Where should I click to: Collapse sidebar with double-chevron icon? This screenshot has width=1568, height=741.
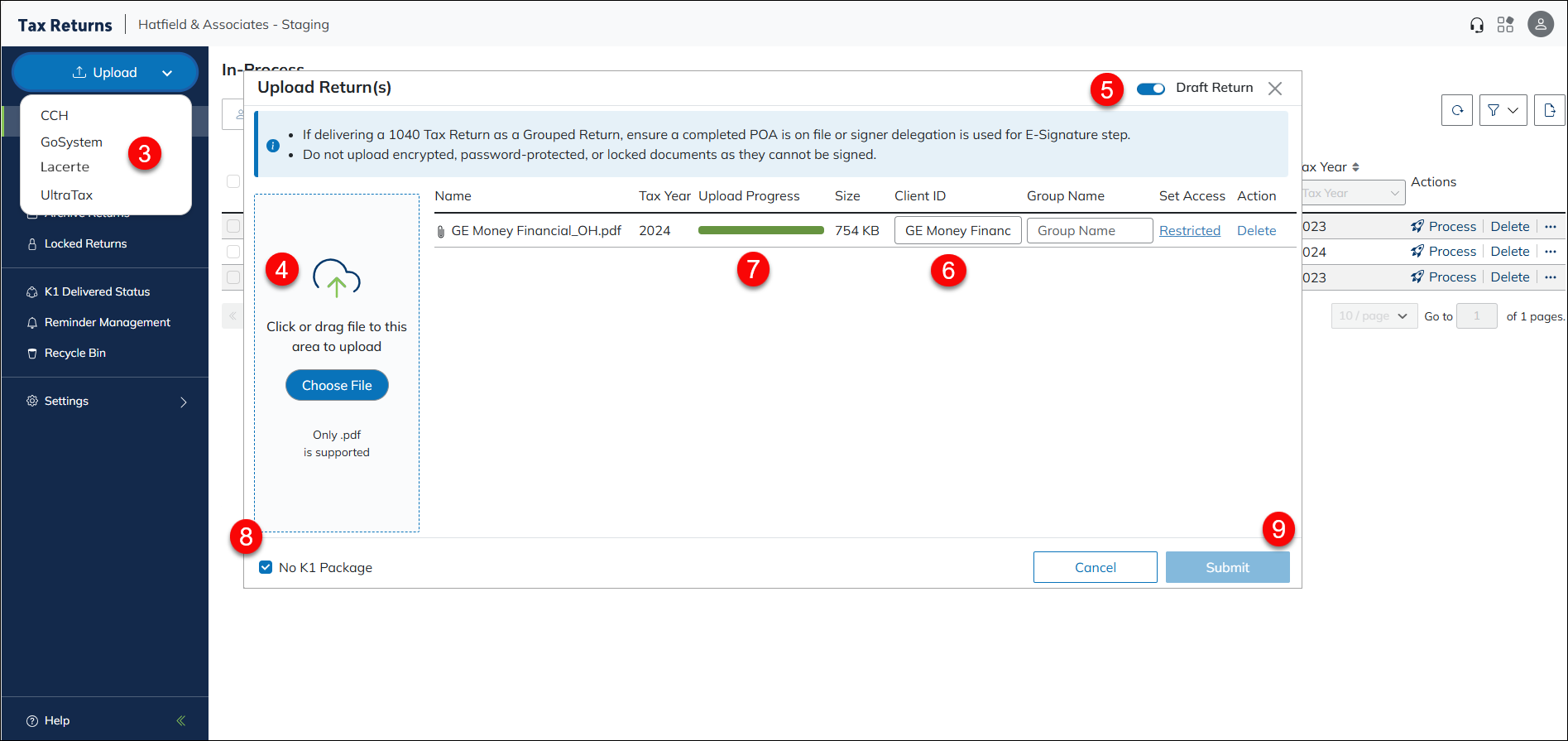pyautogui.click(x=180, y=720)
